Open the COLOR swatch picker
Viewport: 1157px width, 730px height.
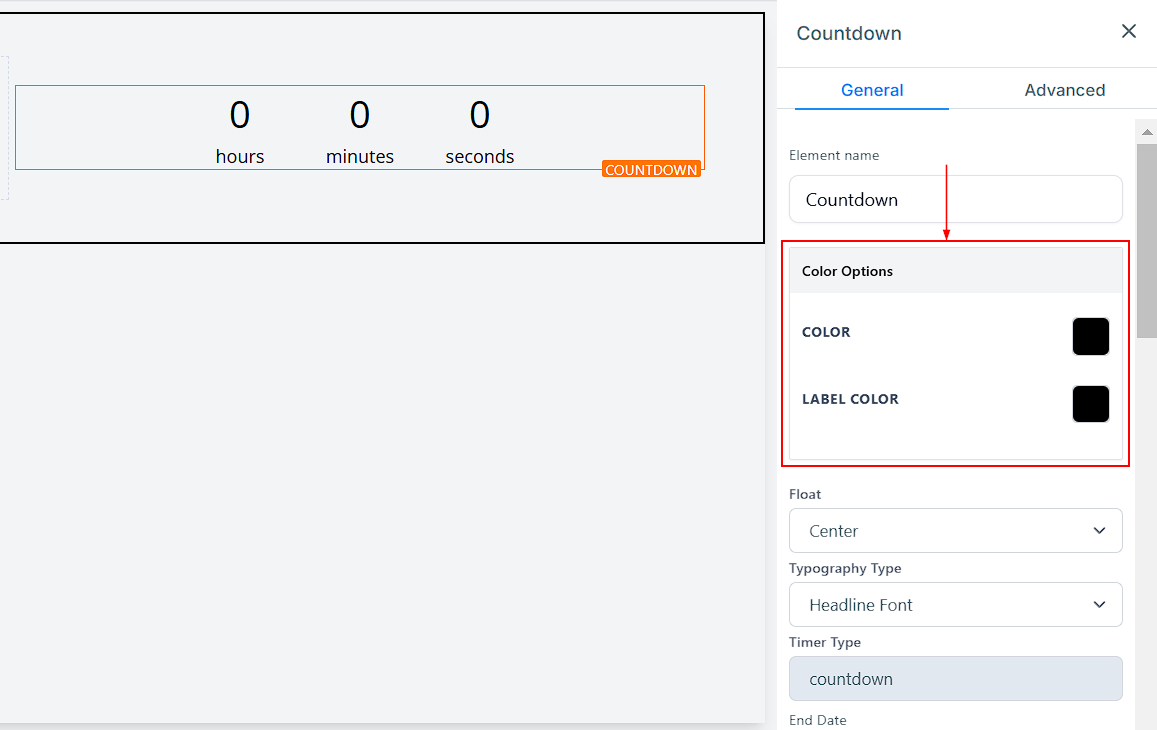1090,337
